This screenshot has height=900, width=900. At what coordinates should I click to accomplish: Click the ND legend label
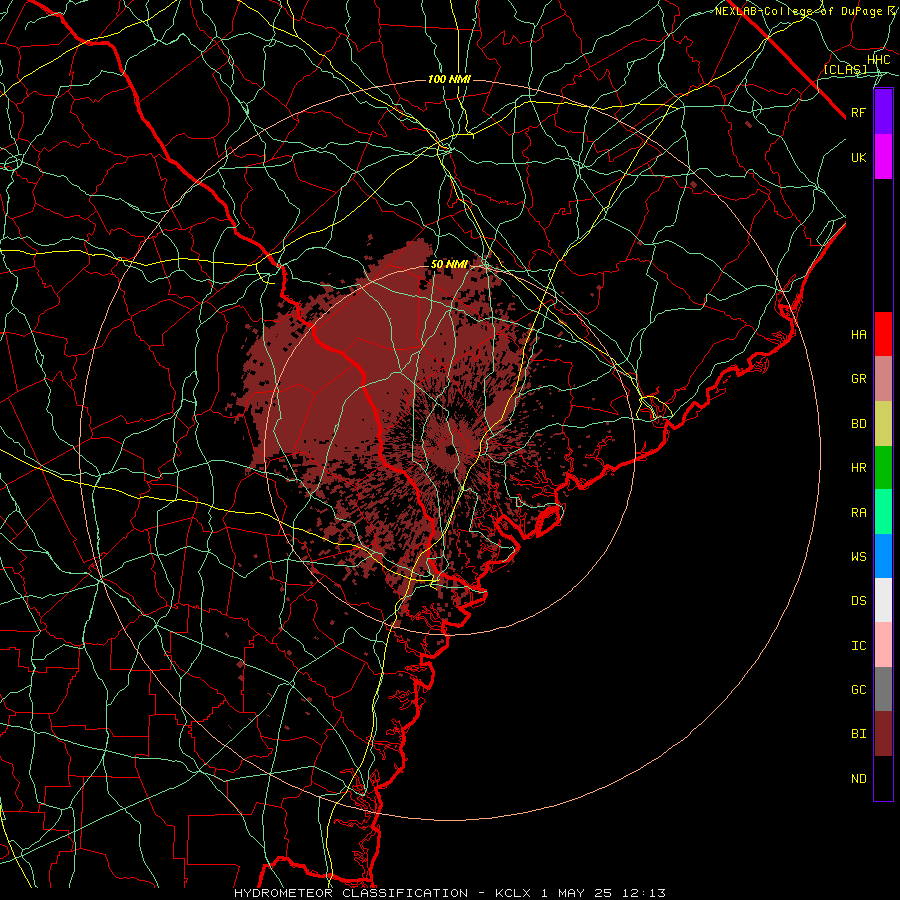(859, 779)
